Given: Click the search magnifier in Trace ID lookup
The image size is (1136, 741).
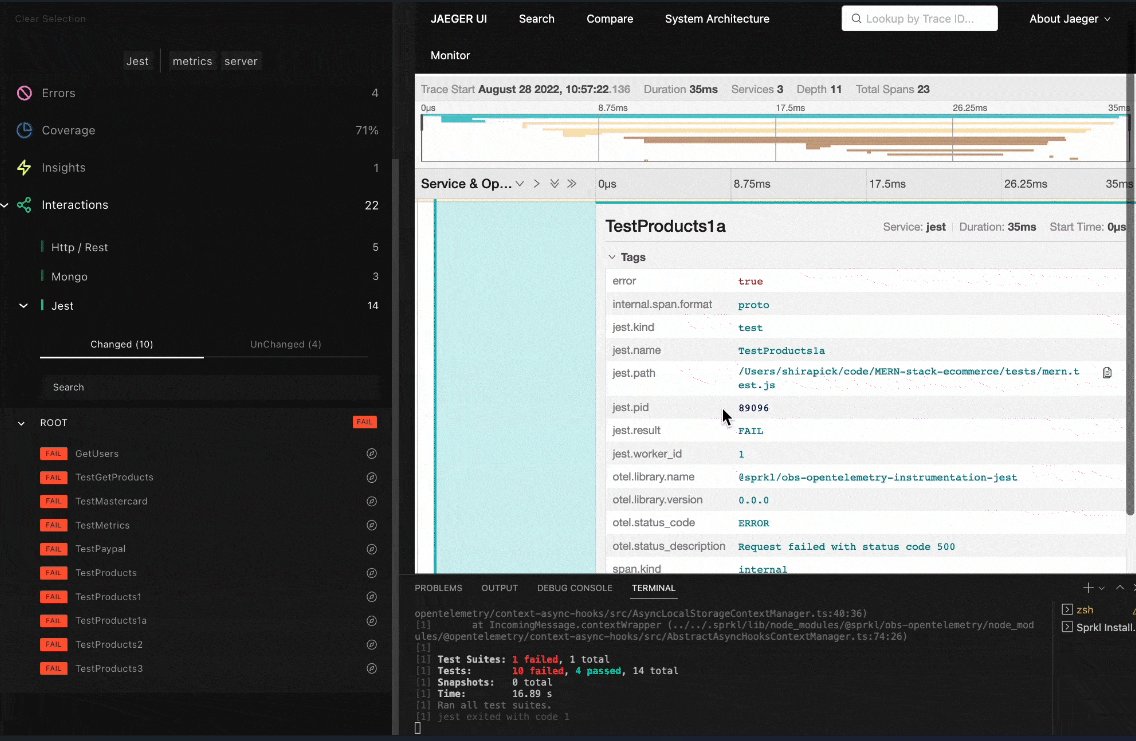Looking at the screenshot, I should point(856,19).
